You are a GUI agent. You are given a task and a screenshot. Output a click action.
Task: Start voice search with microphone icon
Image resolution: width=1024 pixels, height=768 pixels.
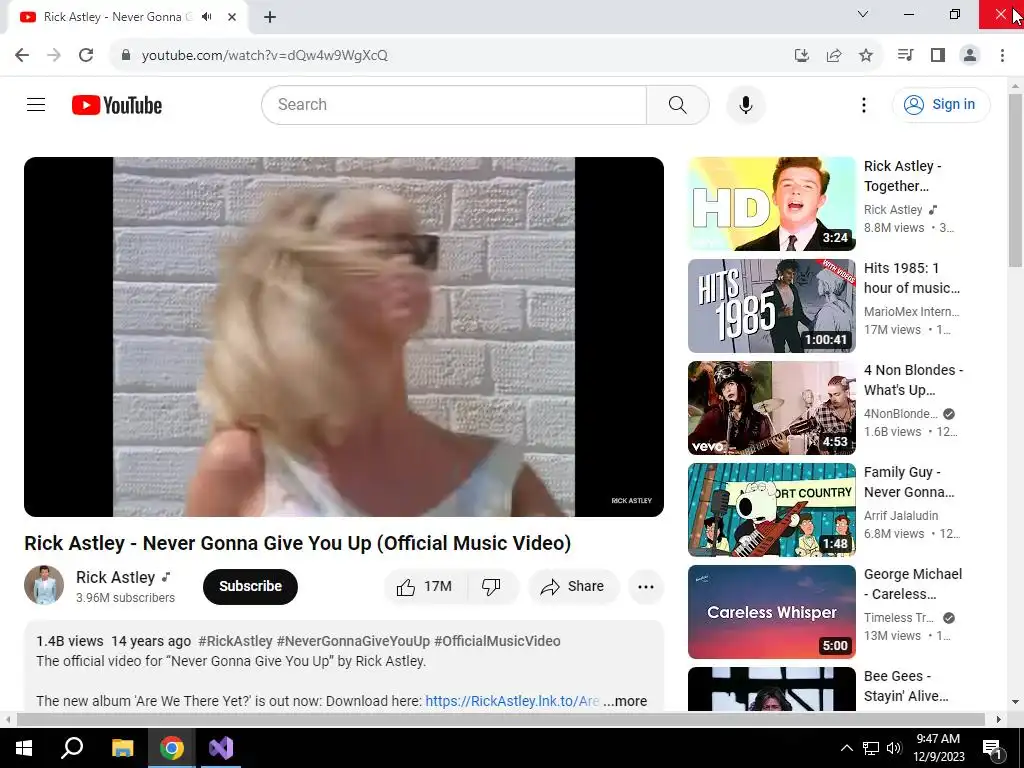(x=745, y=104)
